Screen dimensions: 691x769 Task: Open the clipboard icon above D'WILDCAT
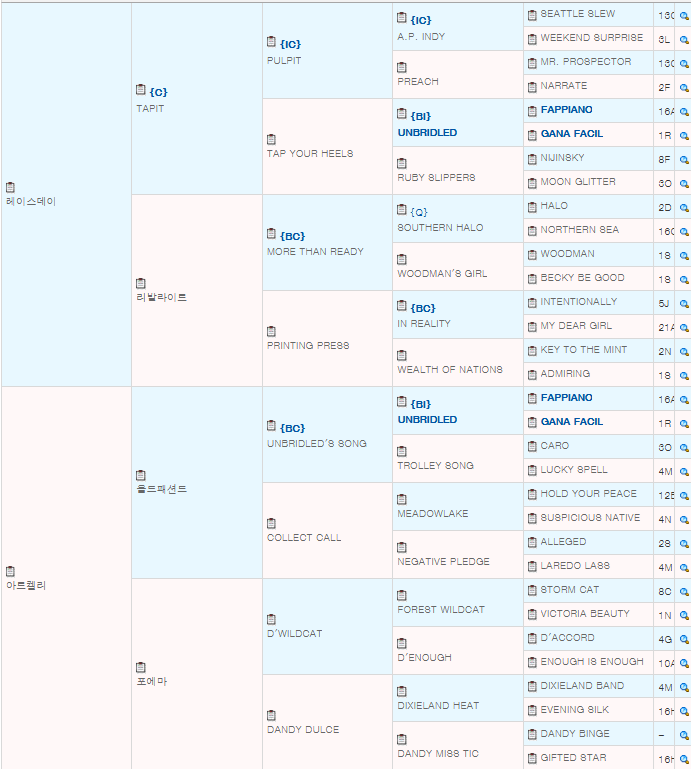(271, 619)
